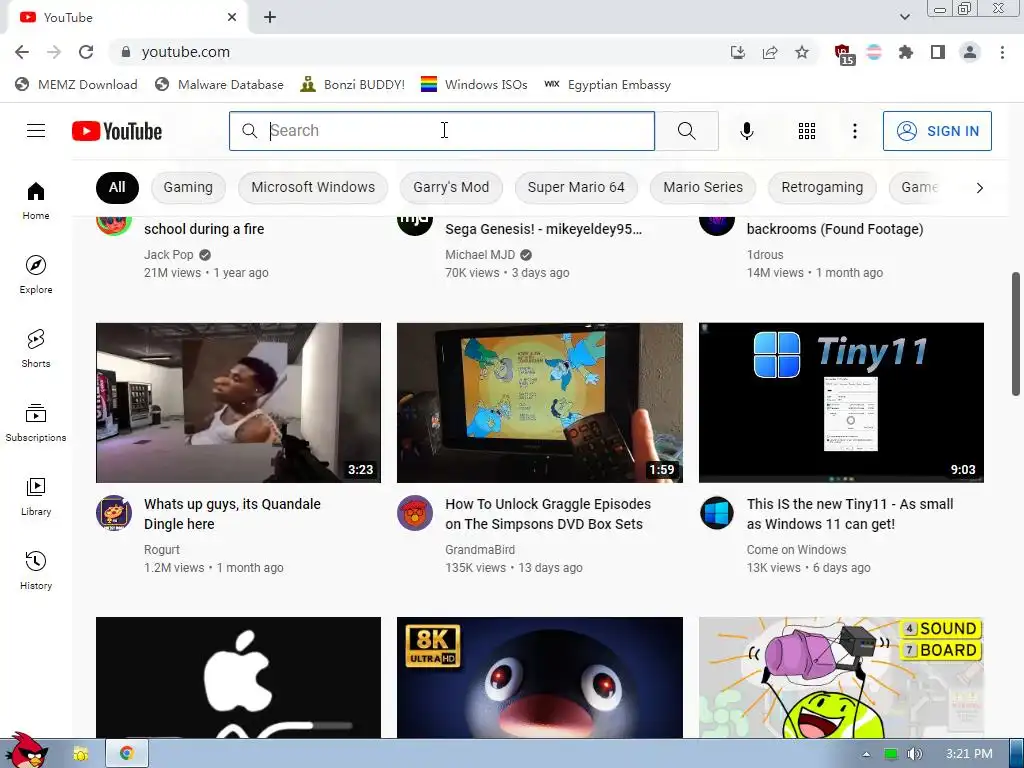
Task: Open the YouTube apps grid icon
Action: click(807, 131)
